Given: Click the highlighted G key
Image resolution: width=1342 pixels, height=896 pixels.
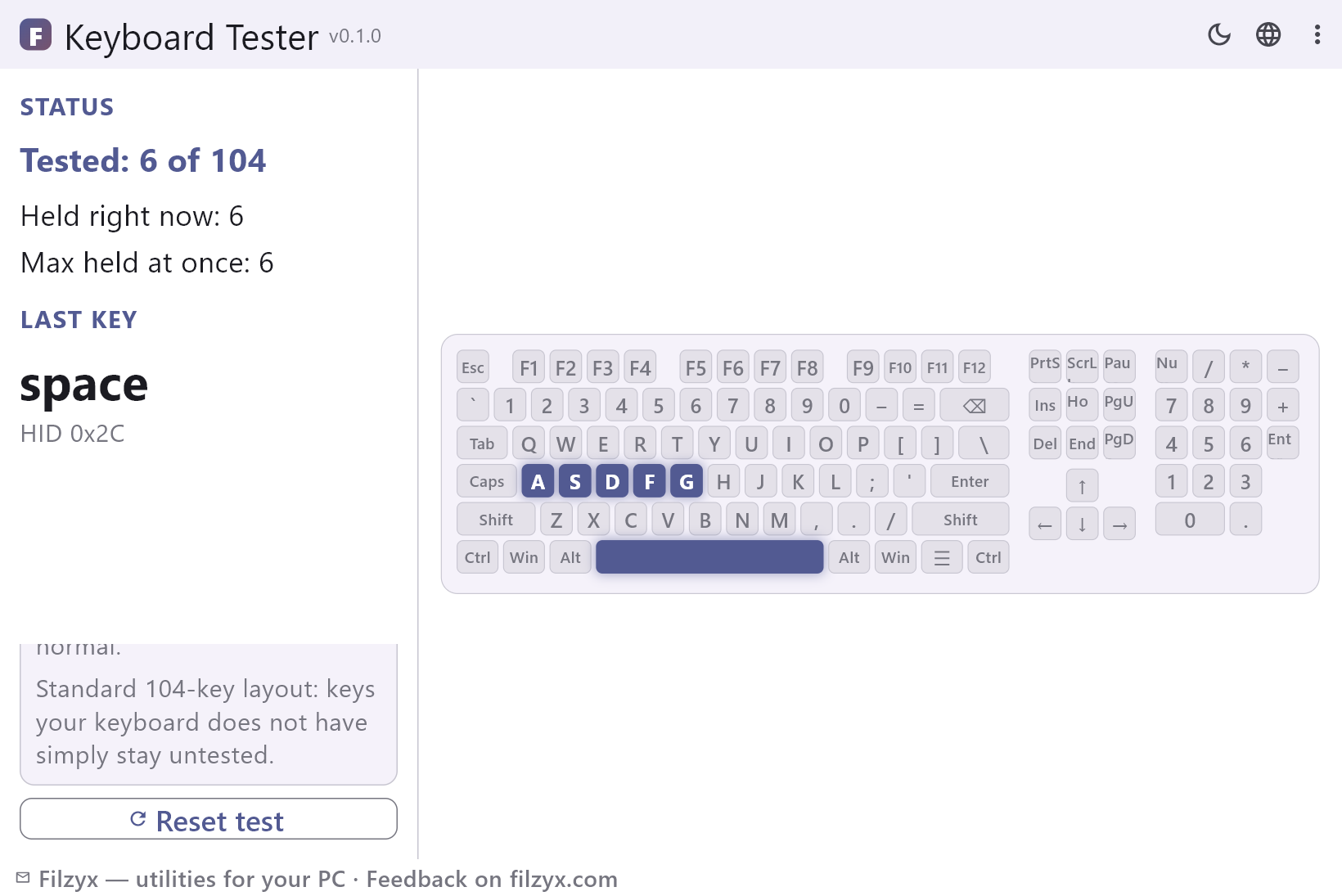Looking at the screenshot, I should (x=687, y=482).
